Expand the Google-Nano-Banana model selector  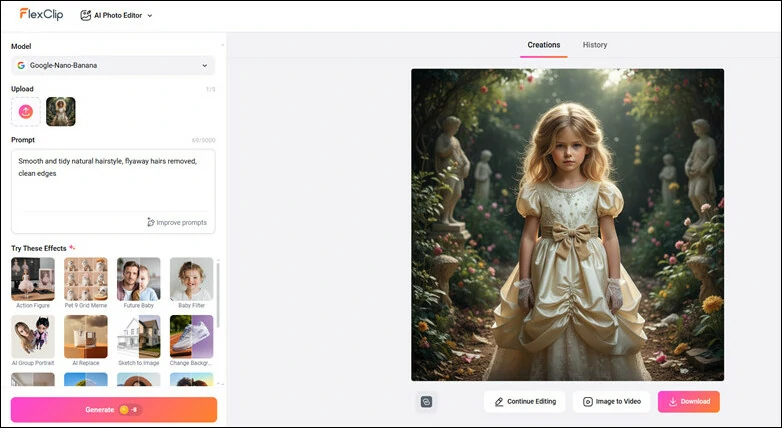[x=113, y=65]
